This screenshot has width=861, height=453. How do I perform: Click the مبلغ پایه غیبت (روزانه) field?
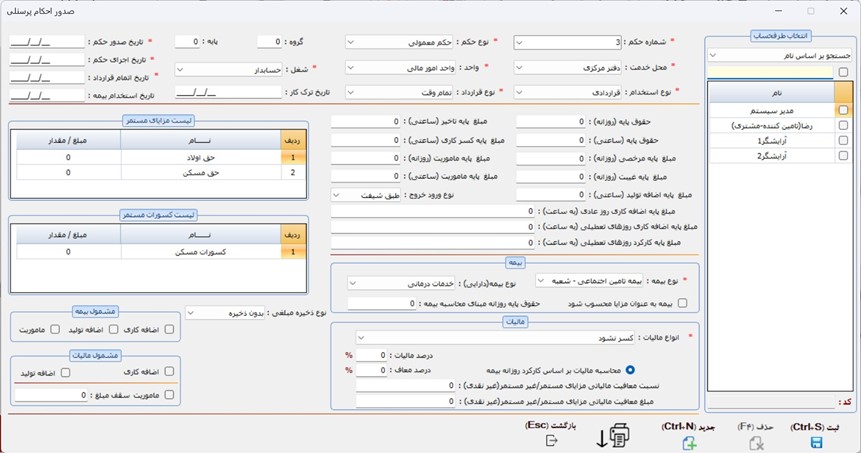(551, 177)
